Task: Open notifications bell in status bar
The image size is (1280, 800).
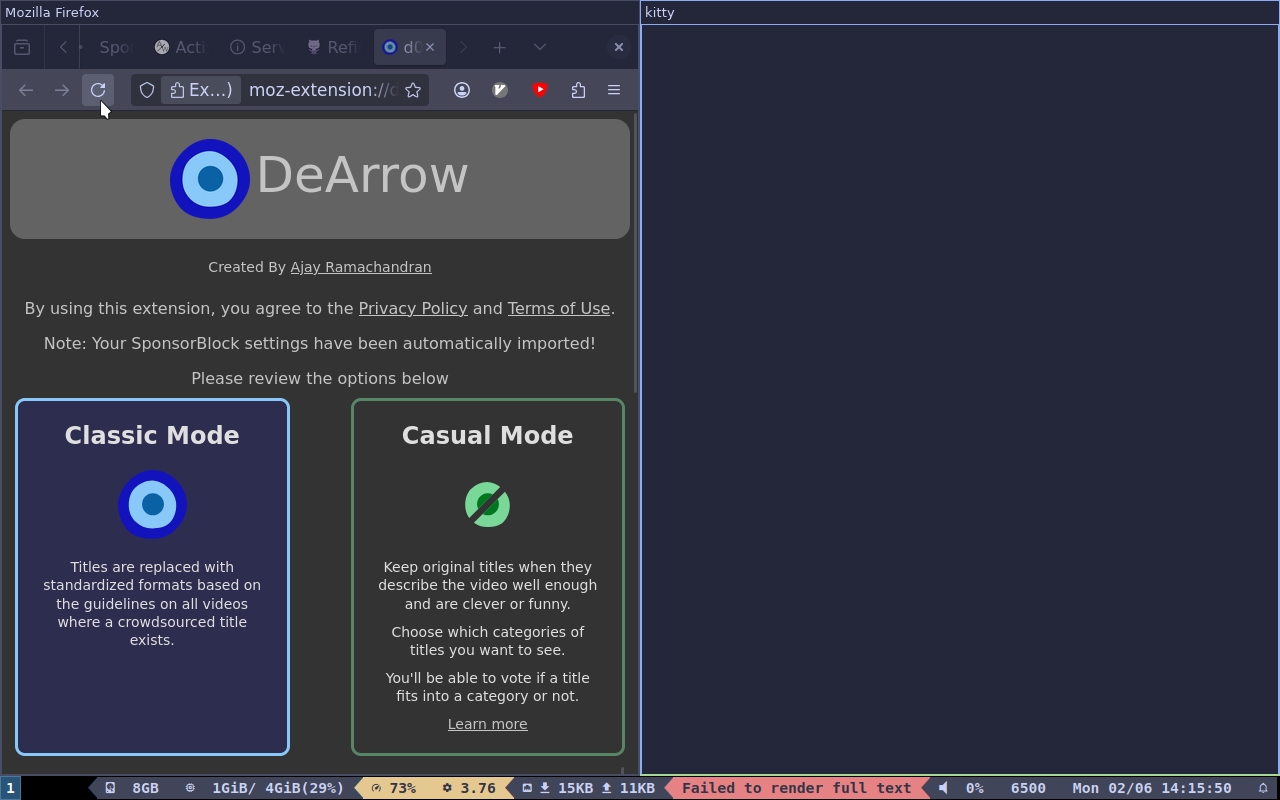Action: (1263, 788)
